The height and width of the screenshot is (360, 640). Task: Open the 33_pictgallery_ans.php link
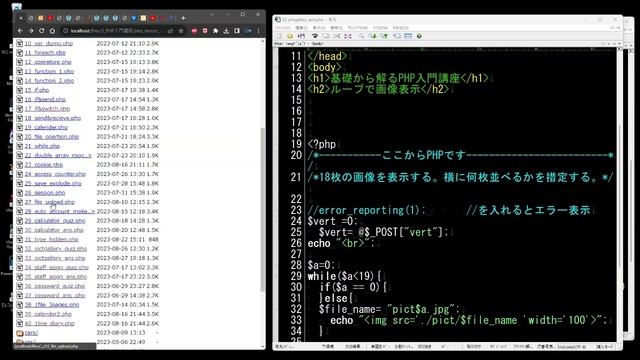(55, 258)
